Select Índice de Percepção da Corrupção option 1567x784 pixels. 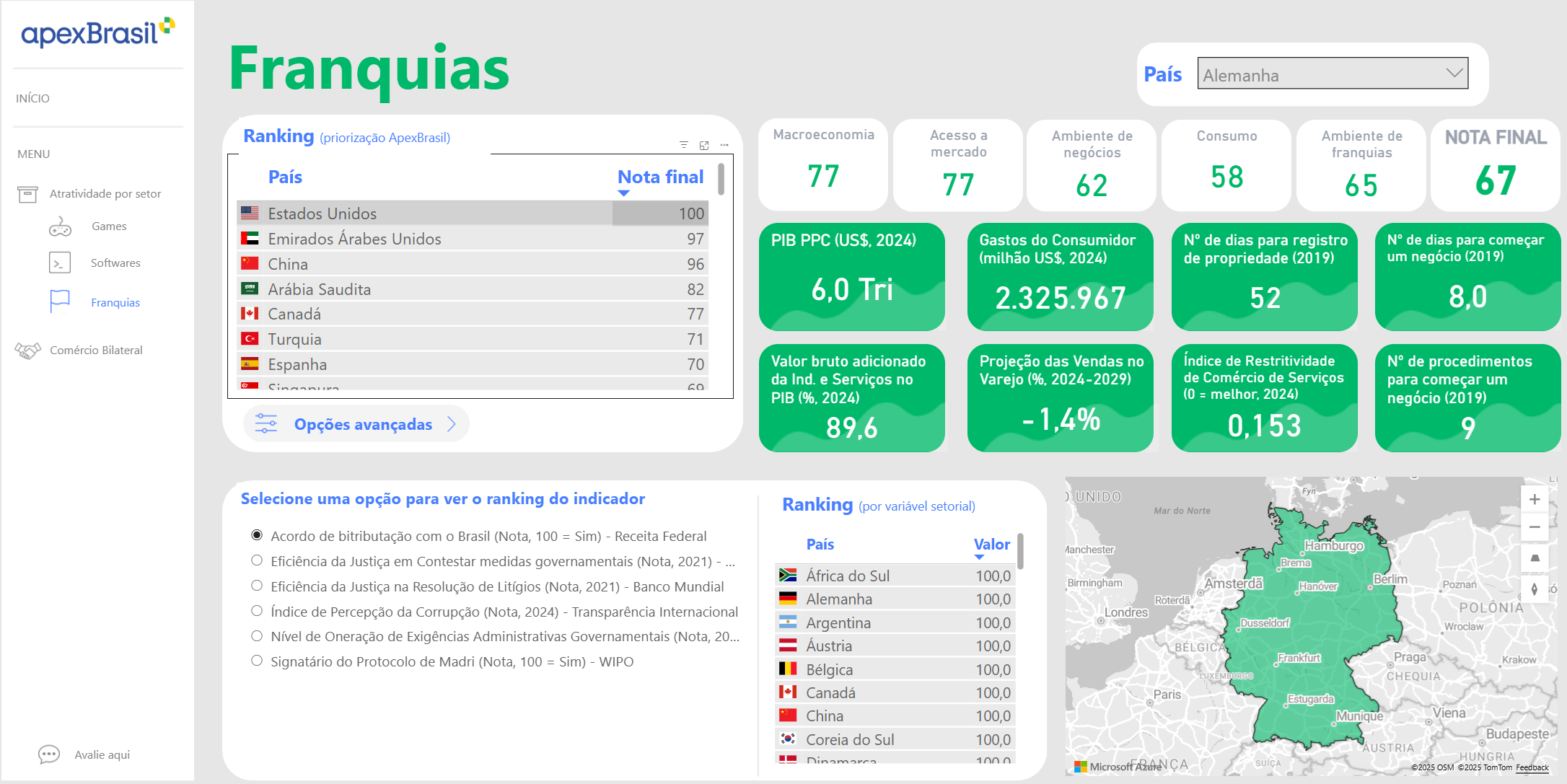(x=257, y=611)
